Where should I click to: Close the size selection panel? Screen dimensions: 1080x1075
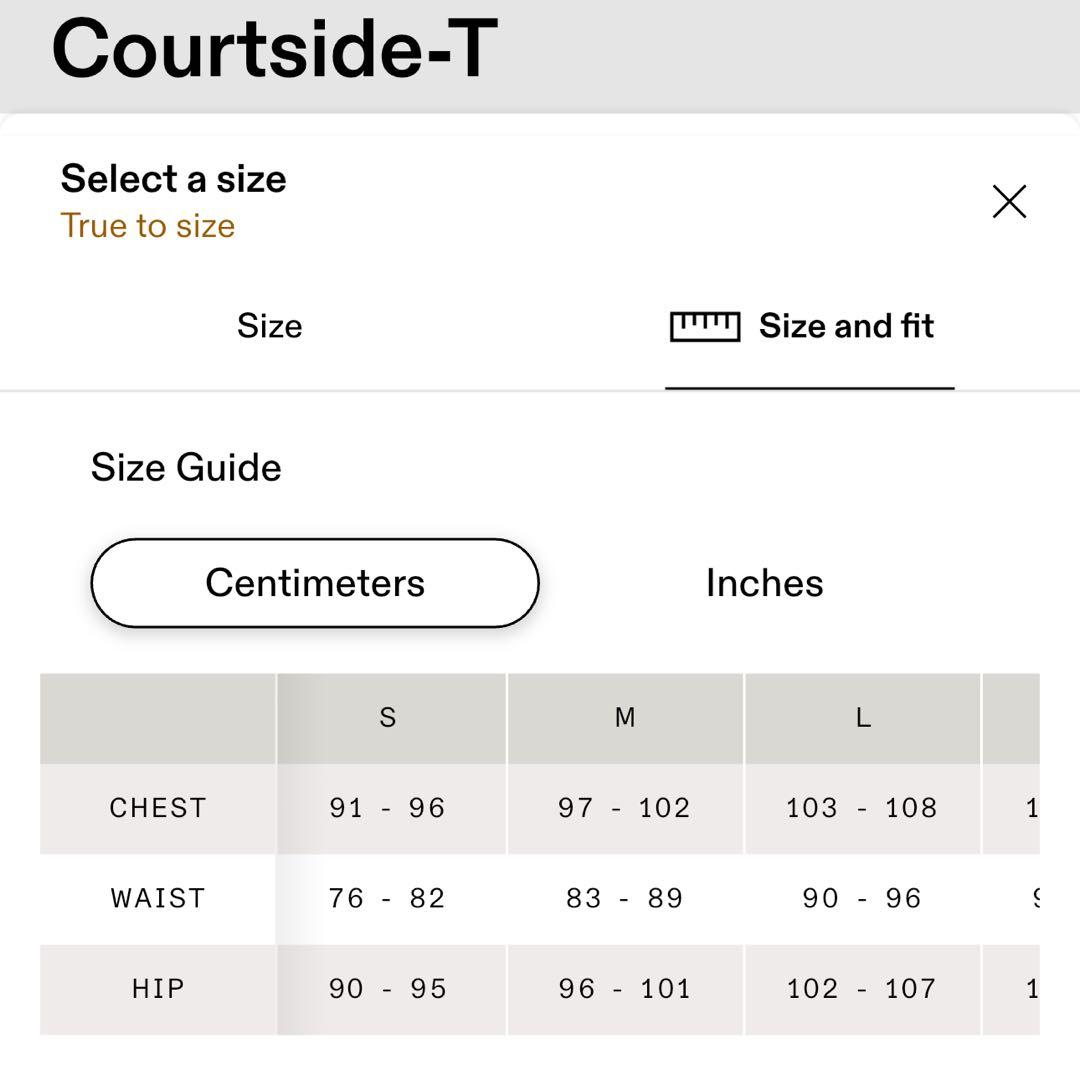point(1009,202)
